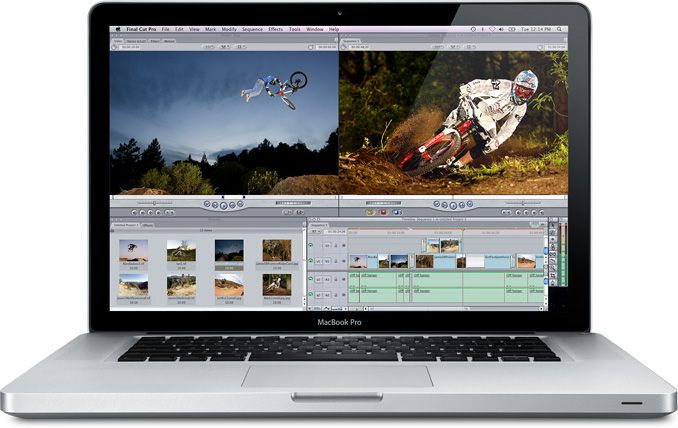The width and height of the screenshot is (678, 428).
Task: Click the yellow Insert edit button
Action: click(369, 212)
